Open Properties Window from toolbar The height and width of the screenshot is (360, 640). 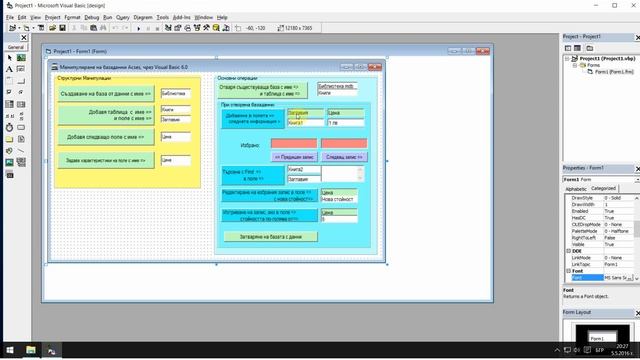[178, 28]
